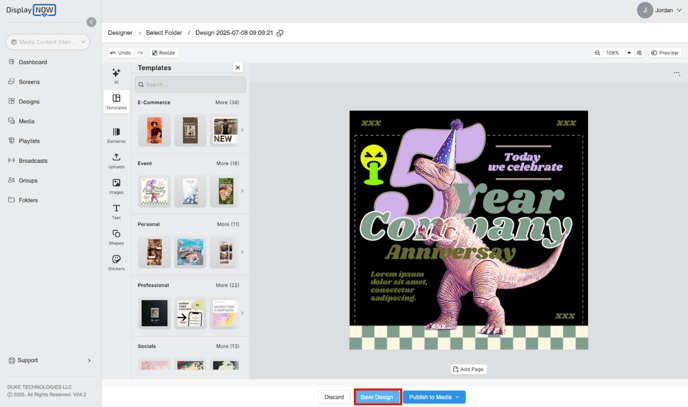
Task: Select the orange E-Commerce template thumbnail
Action: (x=154, y=130)
